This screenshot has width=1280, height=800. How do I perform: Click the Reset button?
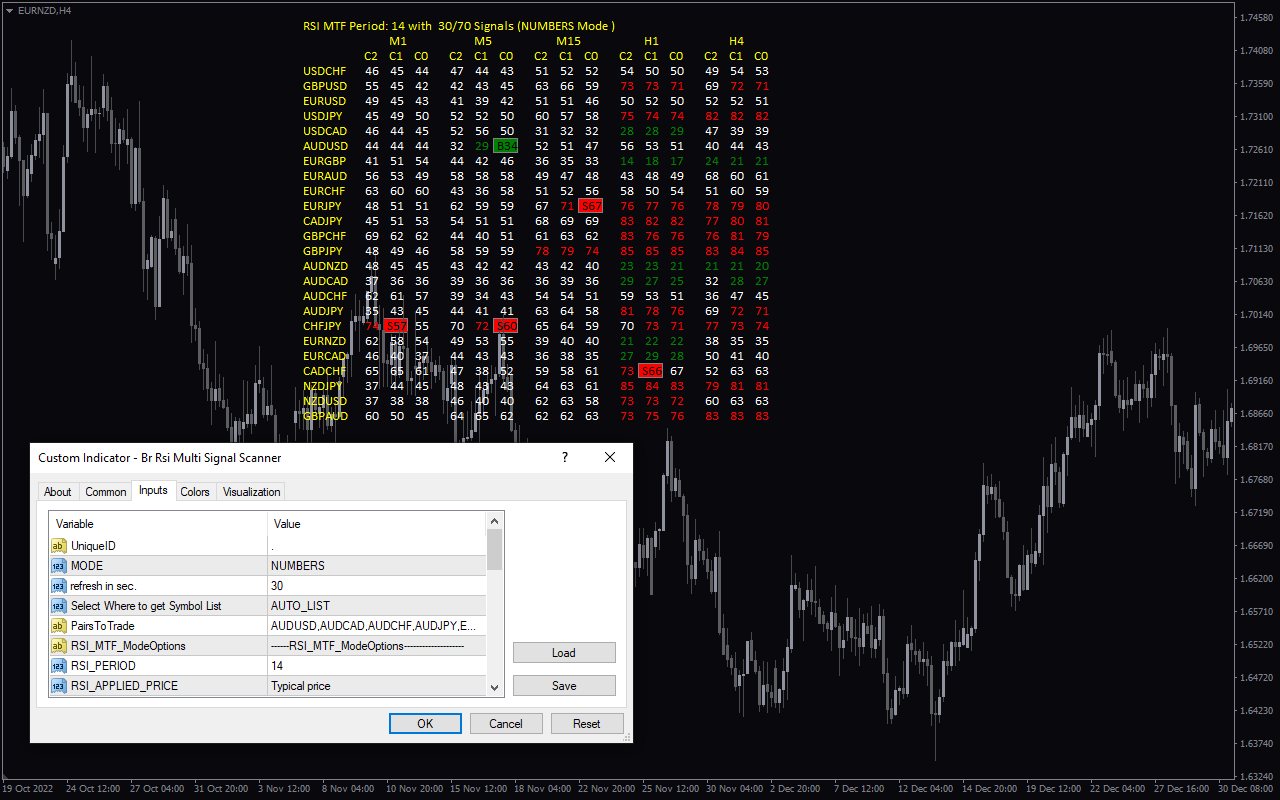pos(587,723)
